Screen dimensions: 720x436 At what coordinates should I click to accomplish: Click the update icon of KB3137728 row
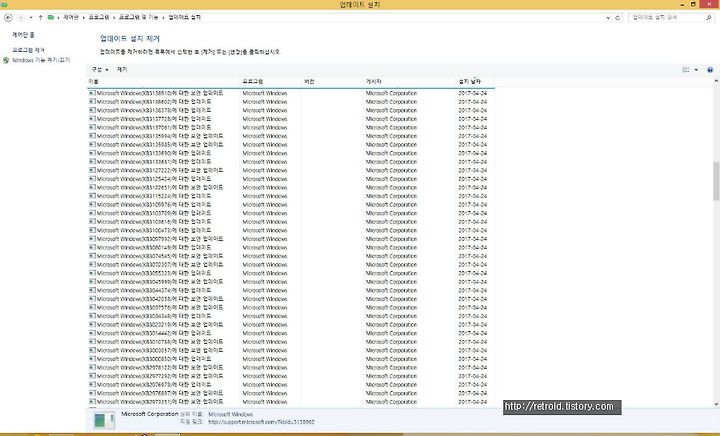[92, 118]
